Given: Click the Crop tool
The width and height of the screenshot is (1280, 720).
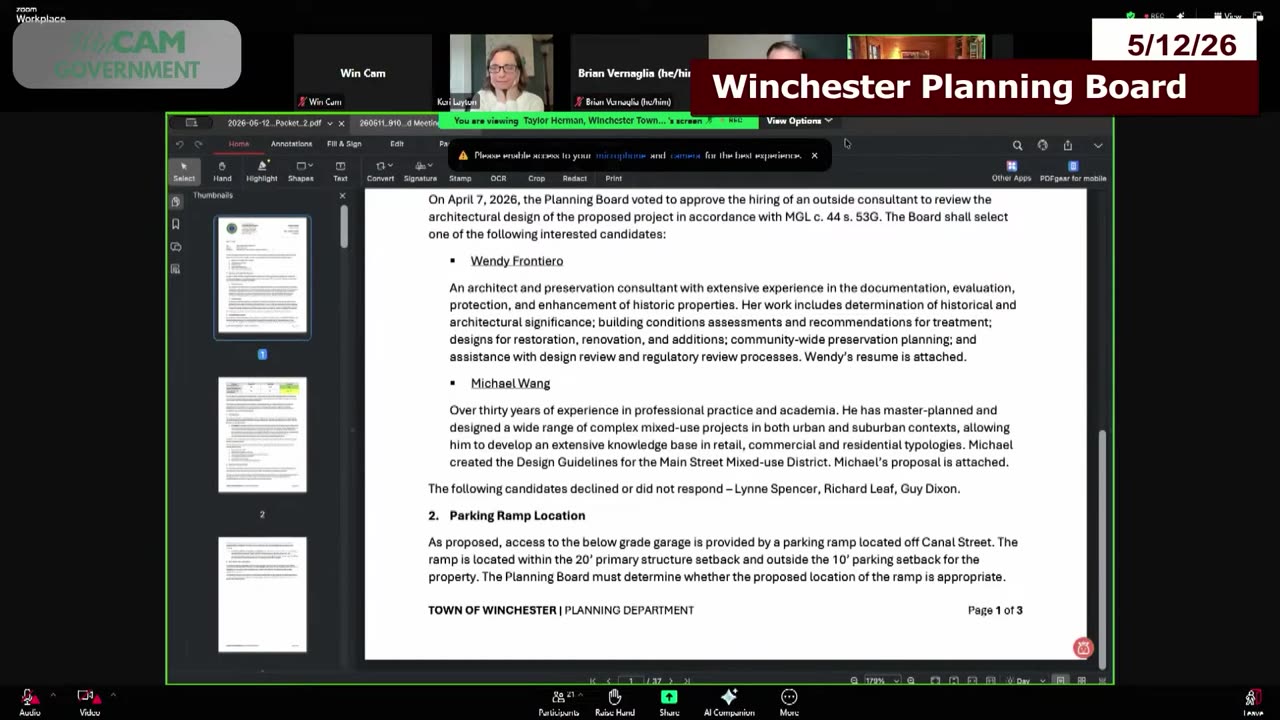Looking at the screenshot, I should [536, 178].
